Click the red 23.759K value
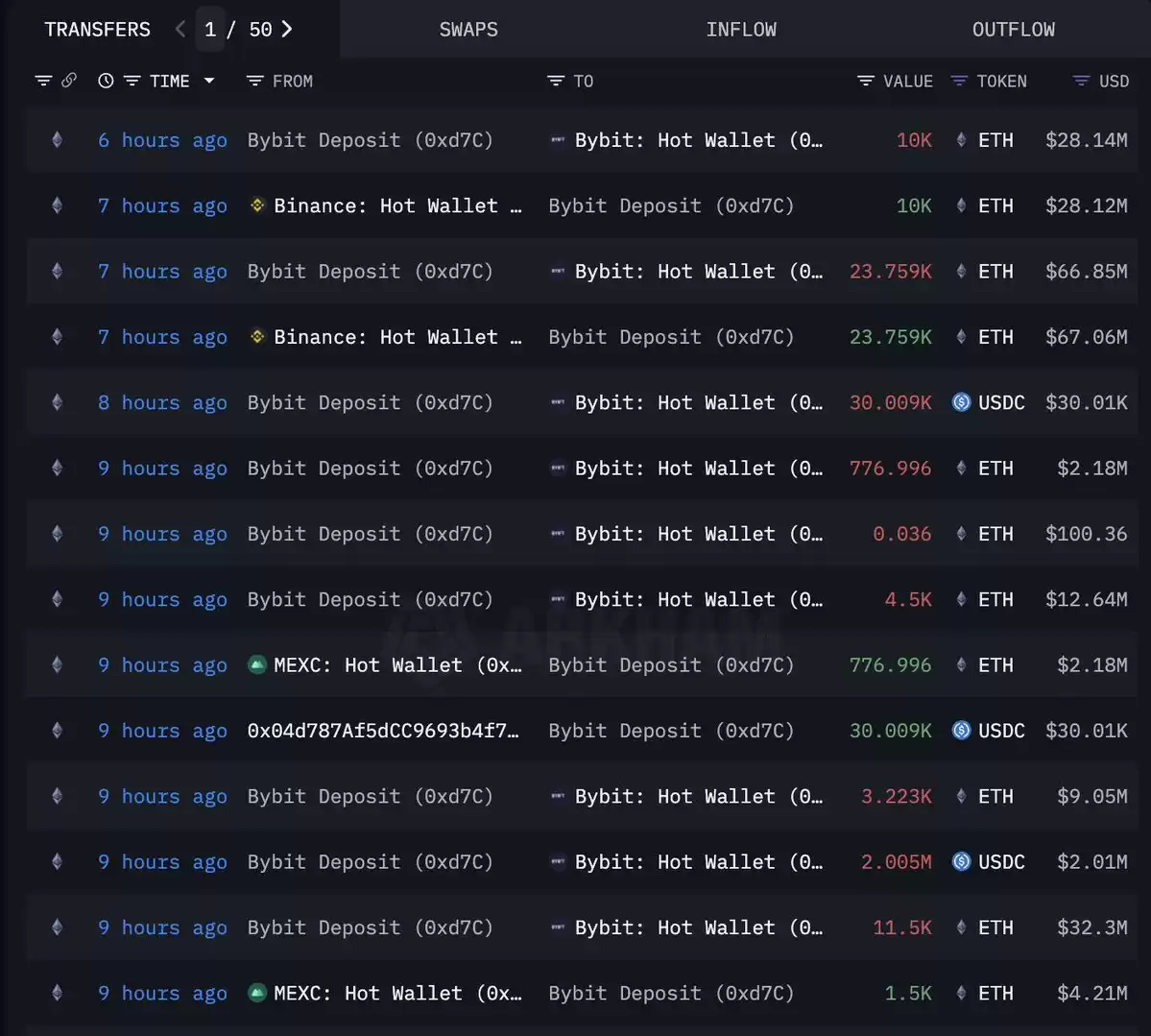 (891, 272)
